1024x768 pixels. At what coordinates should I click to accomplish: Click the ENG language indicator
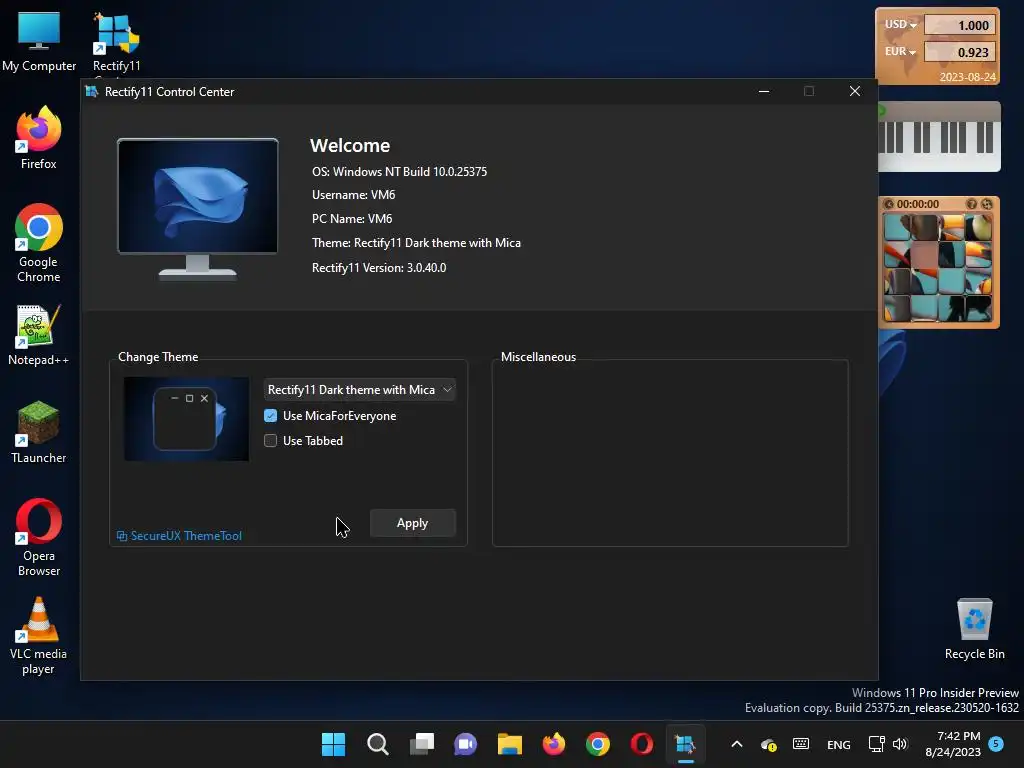click(839, 744)
